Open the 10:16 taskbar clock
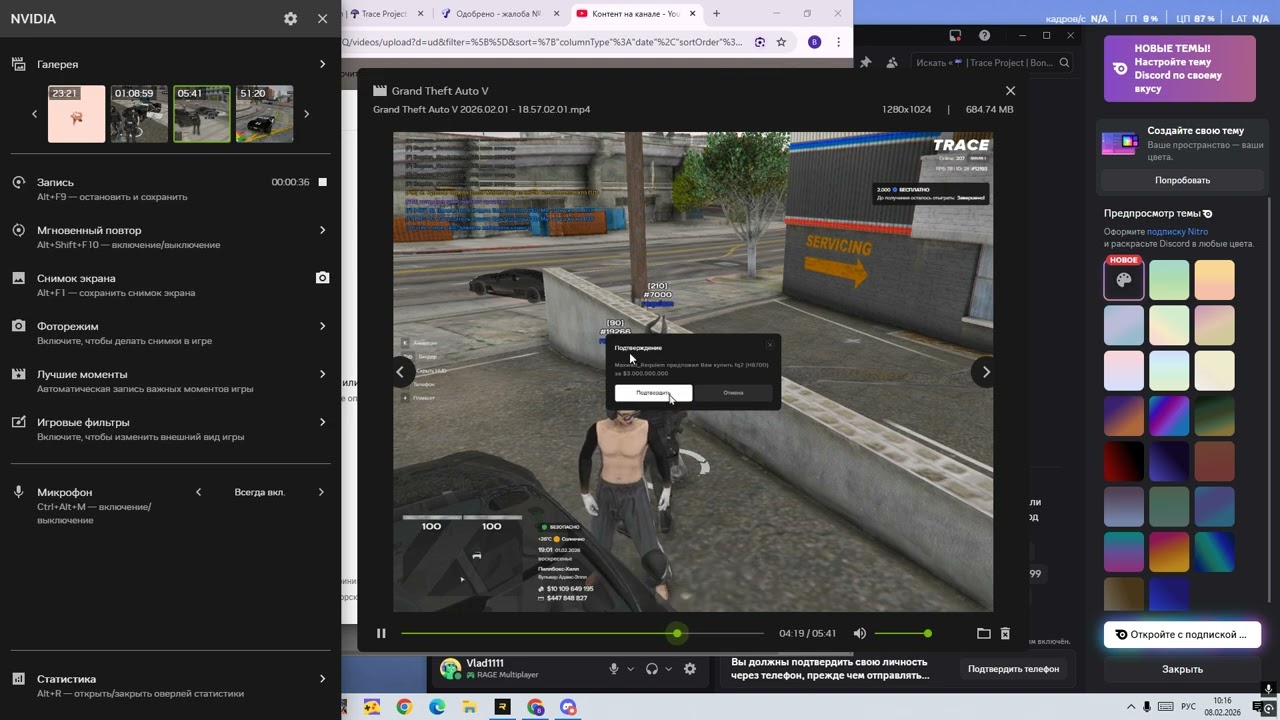 click(1222, 706)
